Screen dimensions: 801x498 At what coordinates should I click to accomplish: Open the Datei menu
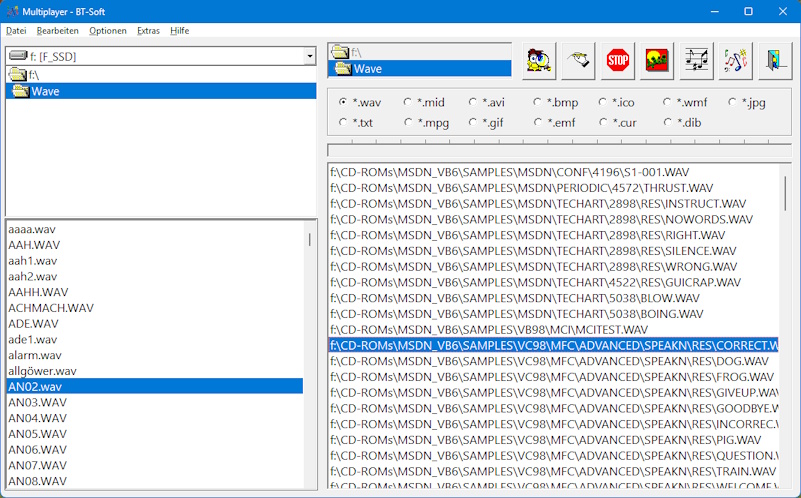[16, 31]
